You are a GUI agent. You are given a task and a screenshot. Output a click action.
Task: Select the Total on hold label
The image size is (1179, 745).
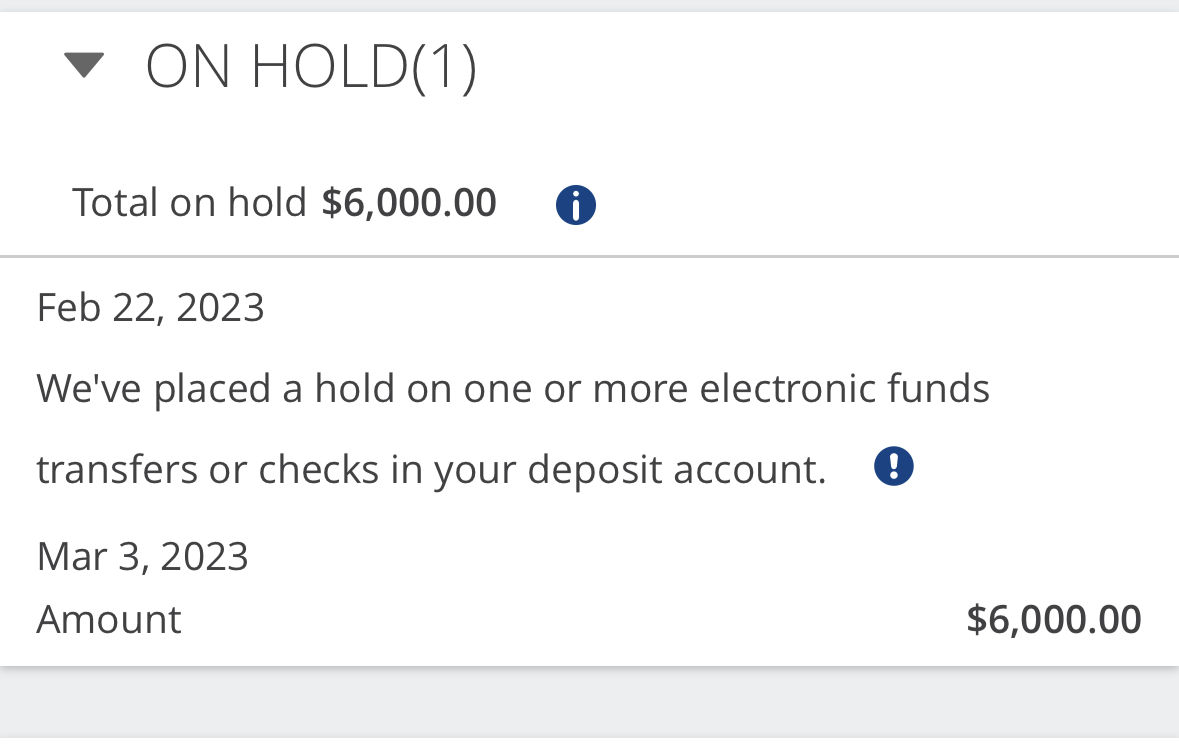(x=189, y=203)
